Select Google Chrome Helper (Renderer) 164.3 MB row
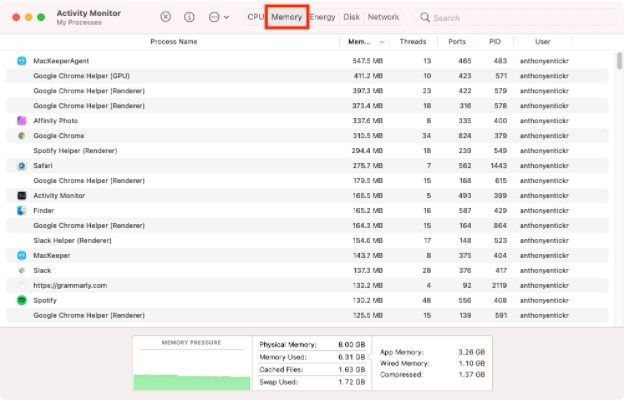The height and width of the screenshot is (400, 627). [x=307, y=225]
